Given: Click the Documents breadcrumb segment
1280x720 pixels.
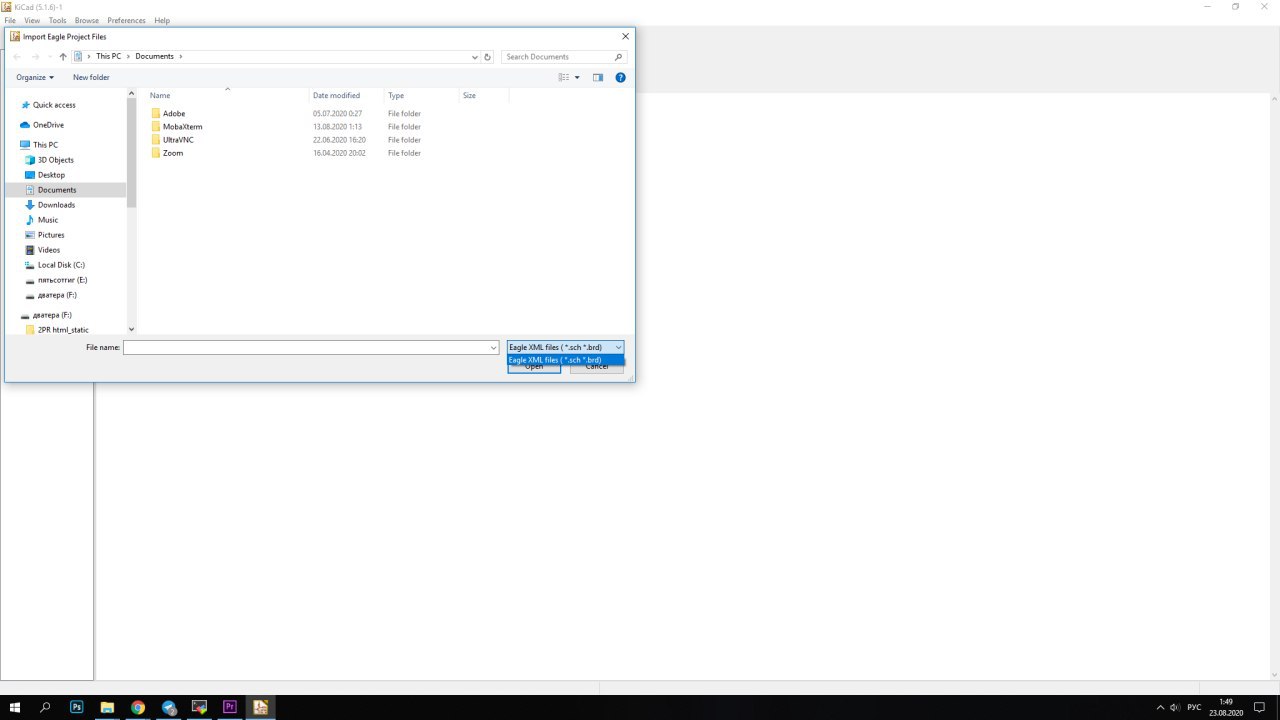Looking at the screenshot, I should click(154, 57).
